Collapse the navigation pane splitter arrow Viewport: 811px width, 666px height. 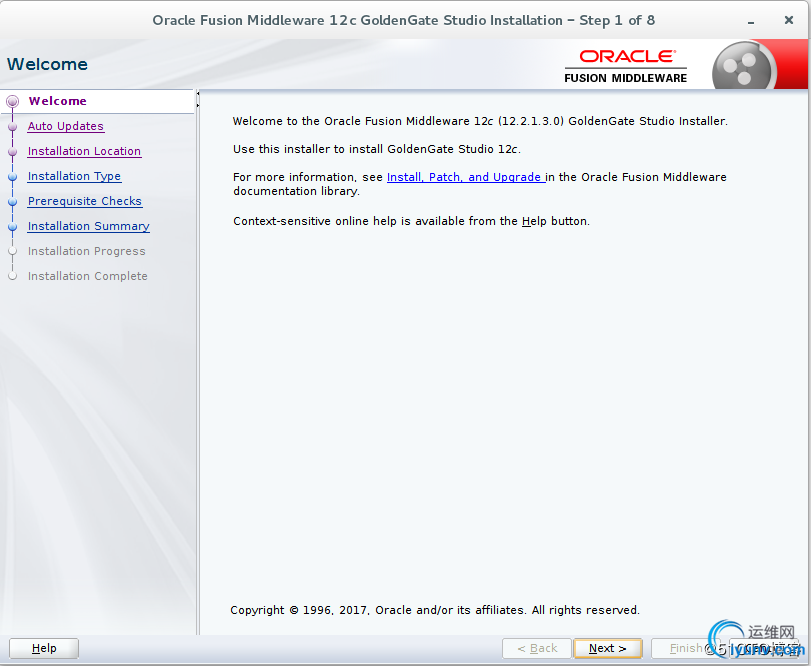click(x=198, y=94)
